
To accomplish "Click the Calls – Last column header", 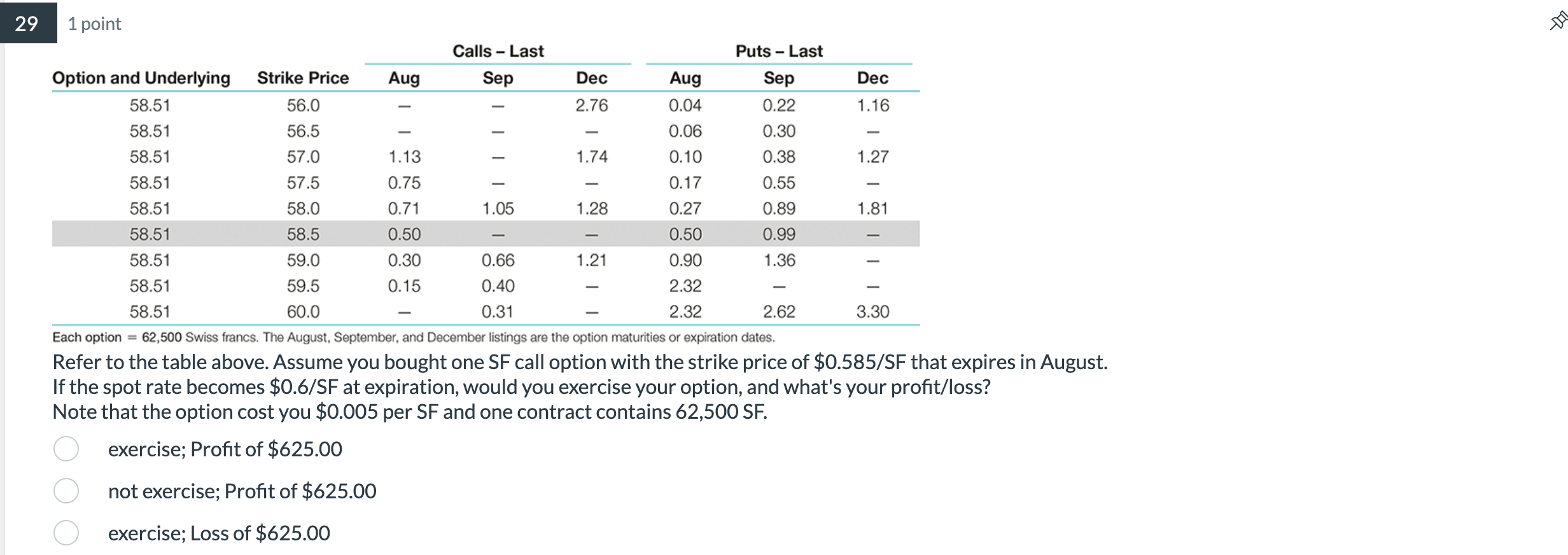I will [x=498, y=51].
